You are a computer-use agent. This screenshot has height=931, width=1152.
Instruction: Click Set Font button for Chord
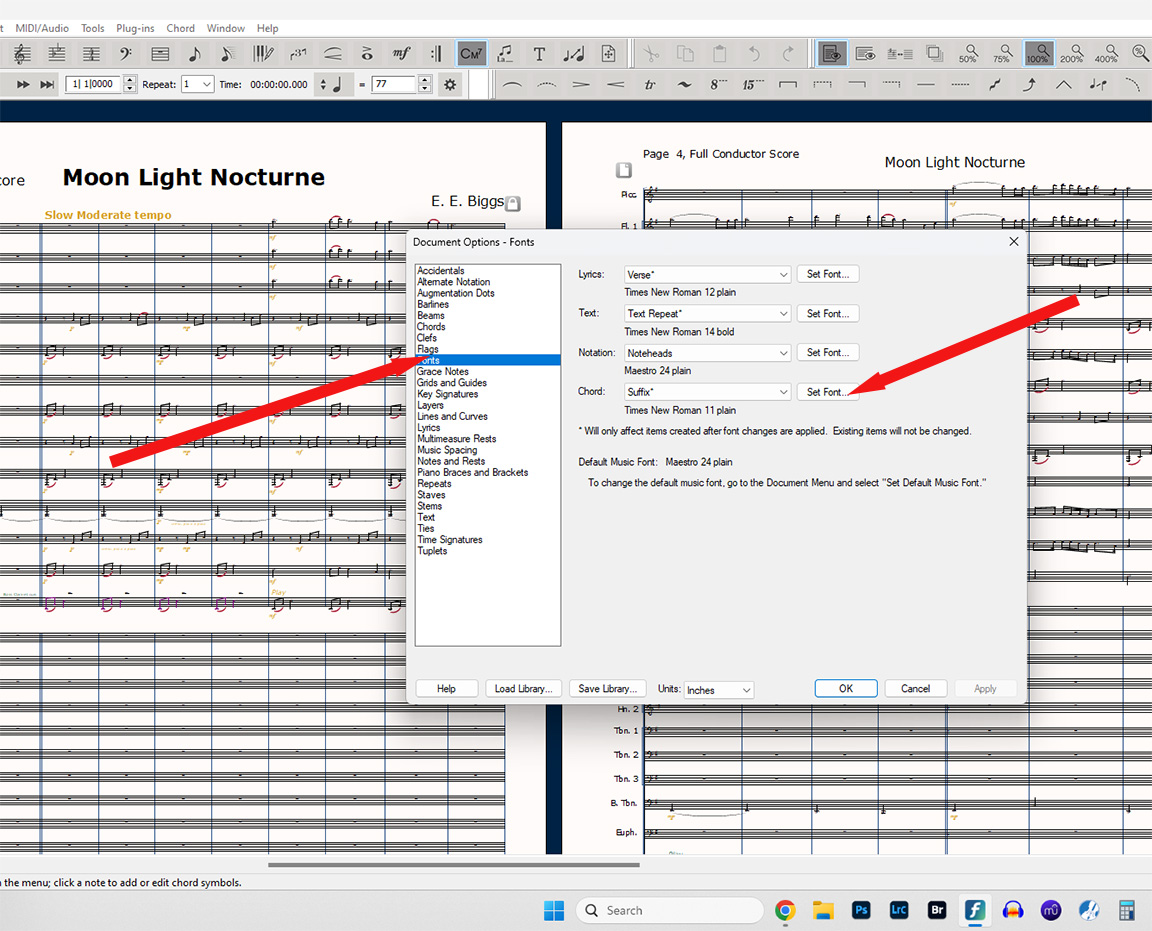pyautogui.click(x=827, y=392)
